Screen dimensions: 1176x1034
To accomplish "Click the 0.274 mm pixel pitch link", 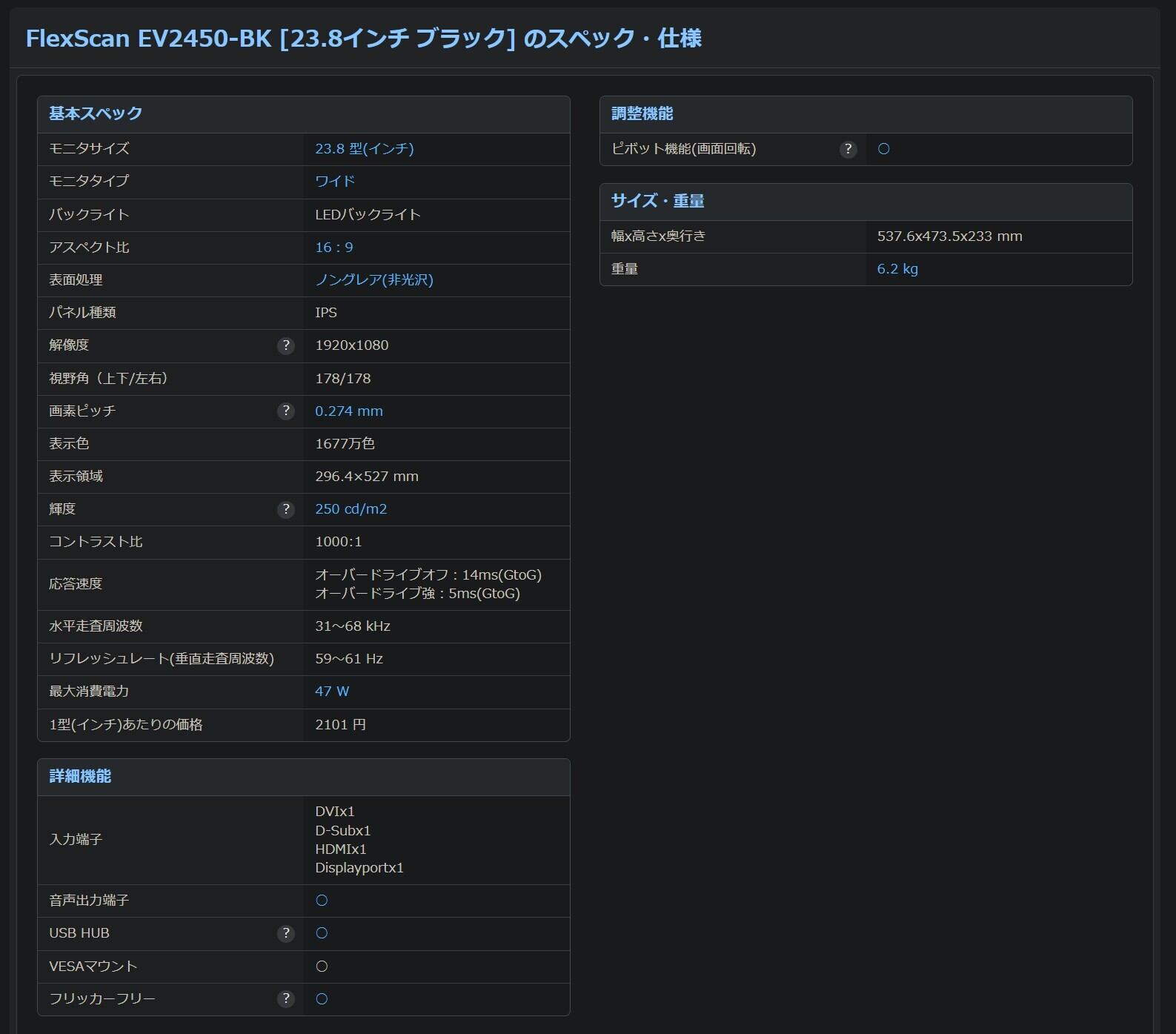I will pyautogui.click(x=349, y=411).
